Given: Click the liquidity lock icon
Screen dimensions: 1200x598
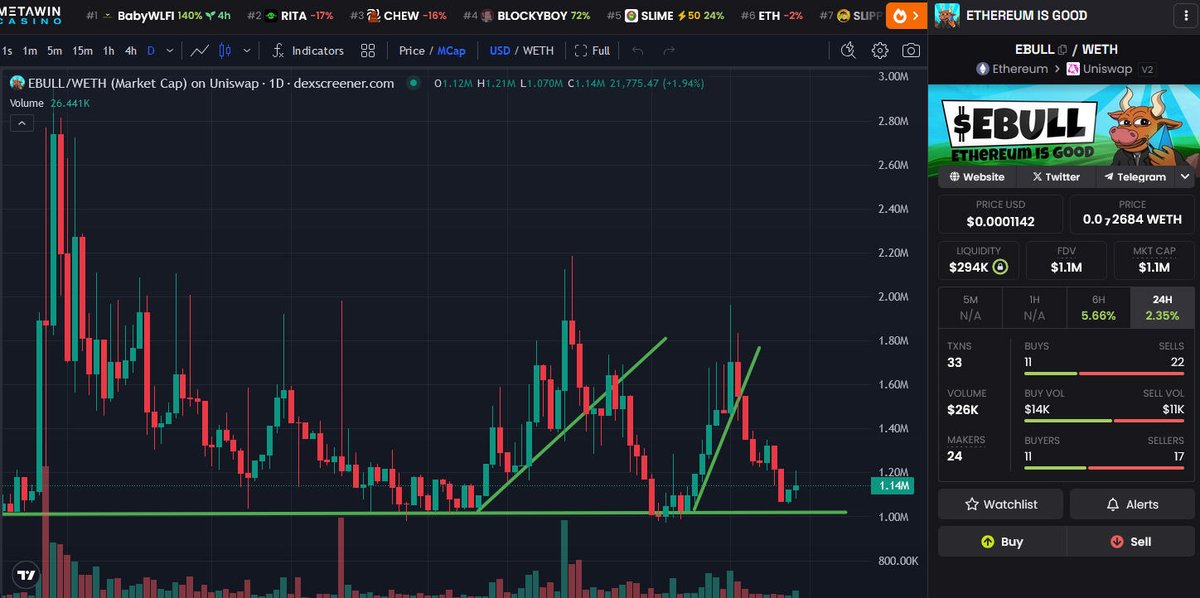Looking at the screenshot, I should pos(1000,267).
